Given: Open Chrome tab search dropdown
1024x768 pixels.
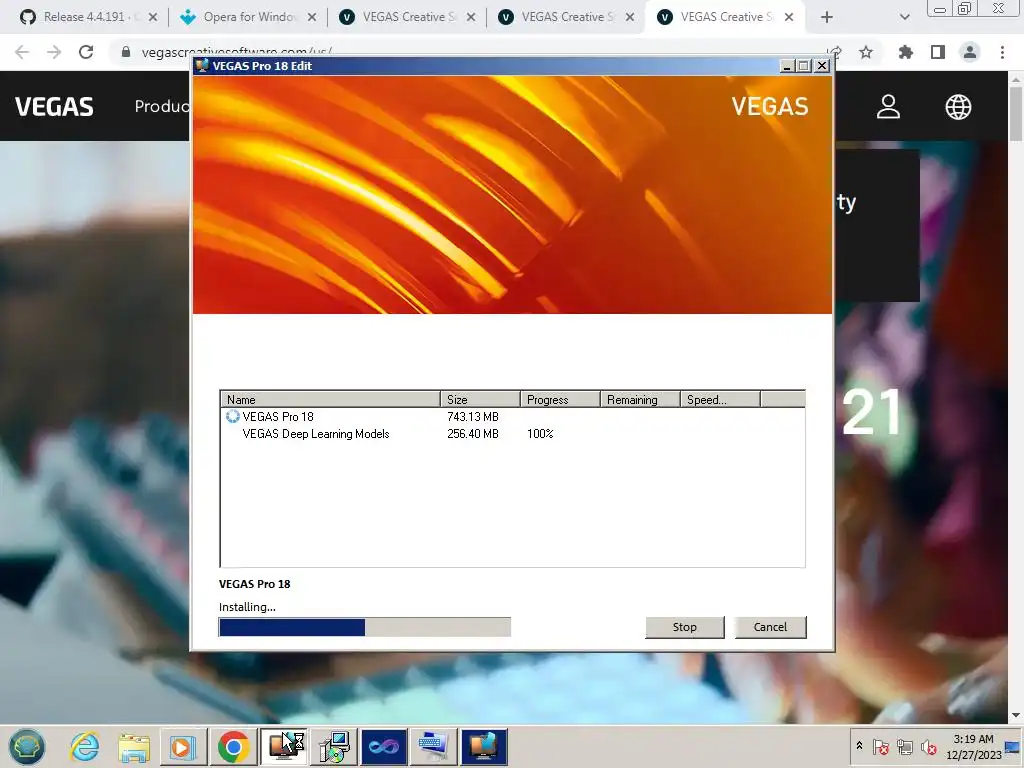Looking at the screenshot, I should pyautogui.click(x=904, y=17).
